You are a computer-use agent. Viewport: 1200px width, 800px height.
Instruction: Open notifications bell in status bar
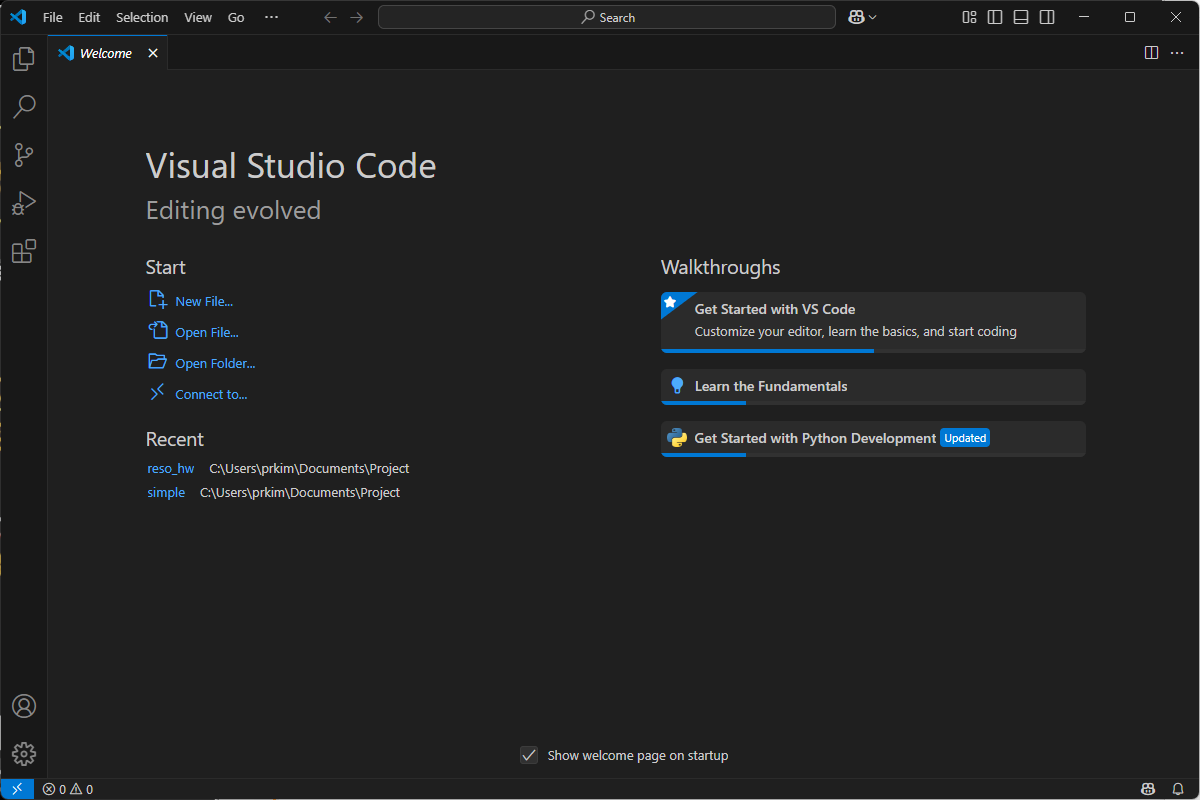pos(1178,789)
